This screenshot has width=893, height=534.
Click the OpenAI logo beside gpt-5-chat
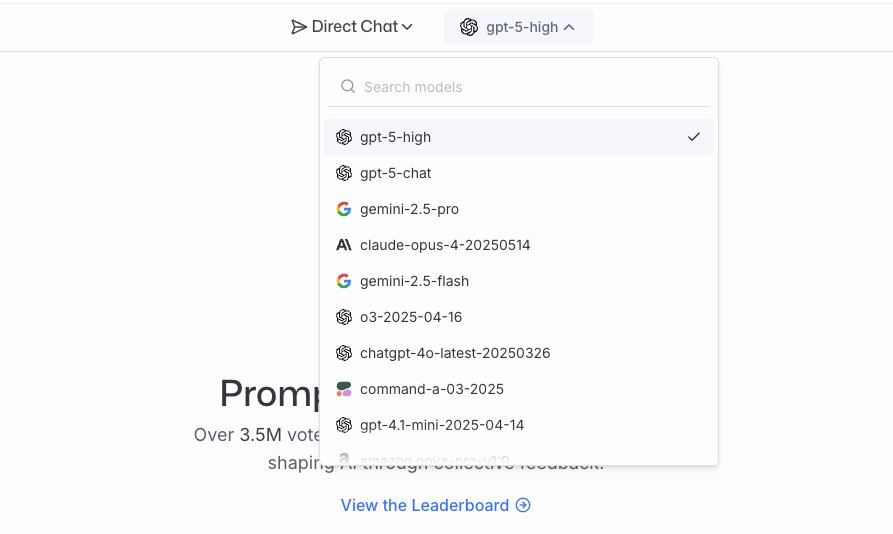point(343,173)
